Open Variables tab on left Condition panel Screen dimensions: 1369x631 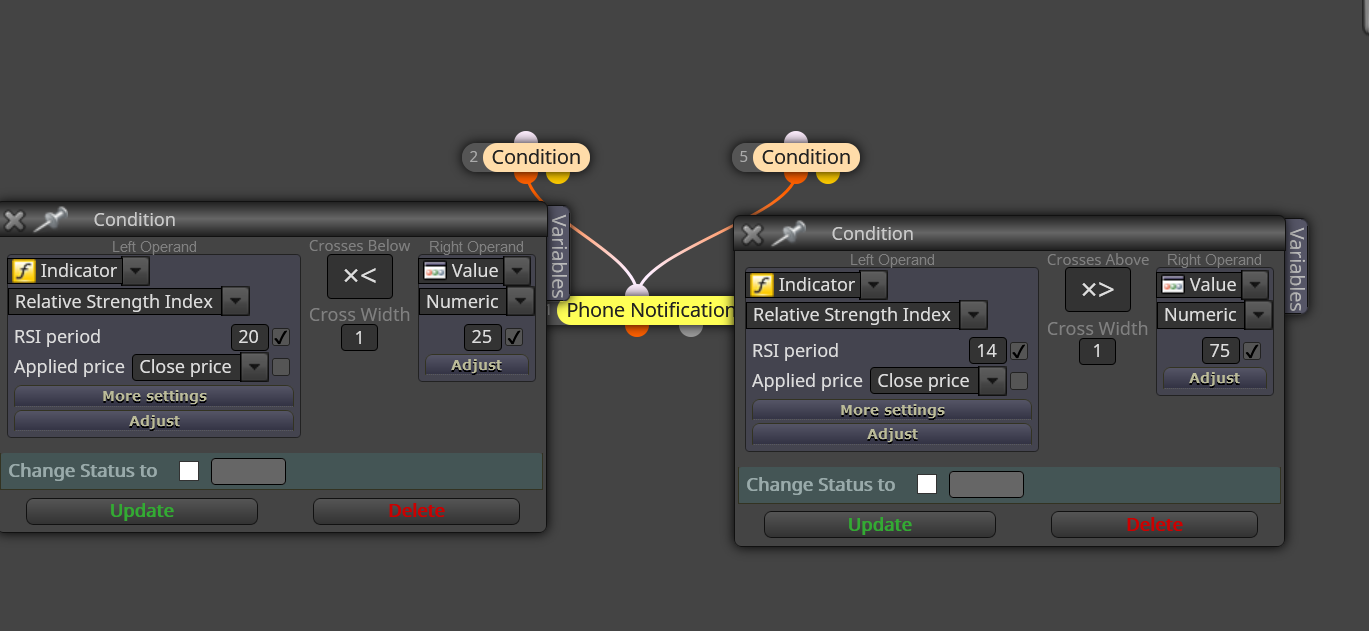(558, 253)
